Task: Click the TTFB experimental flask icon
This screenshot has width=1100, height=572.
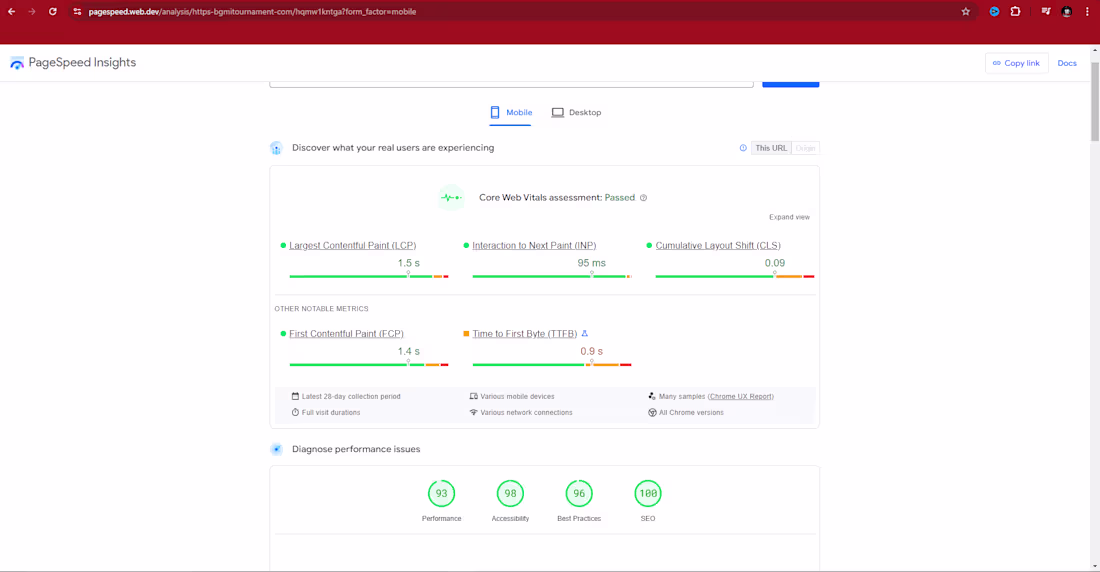Action: [584, 333]
